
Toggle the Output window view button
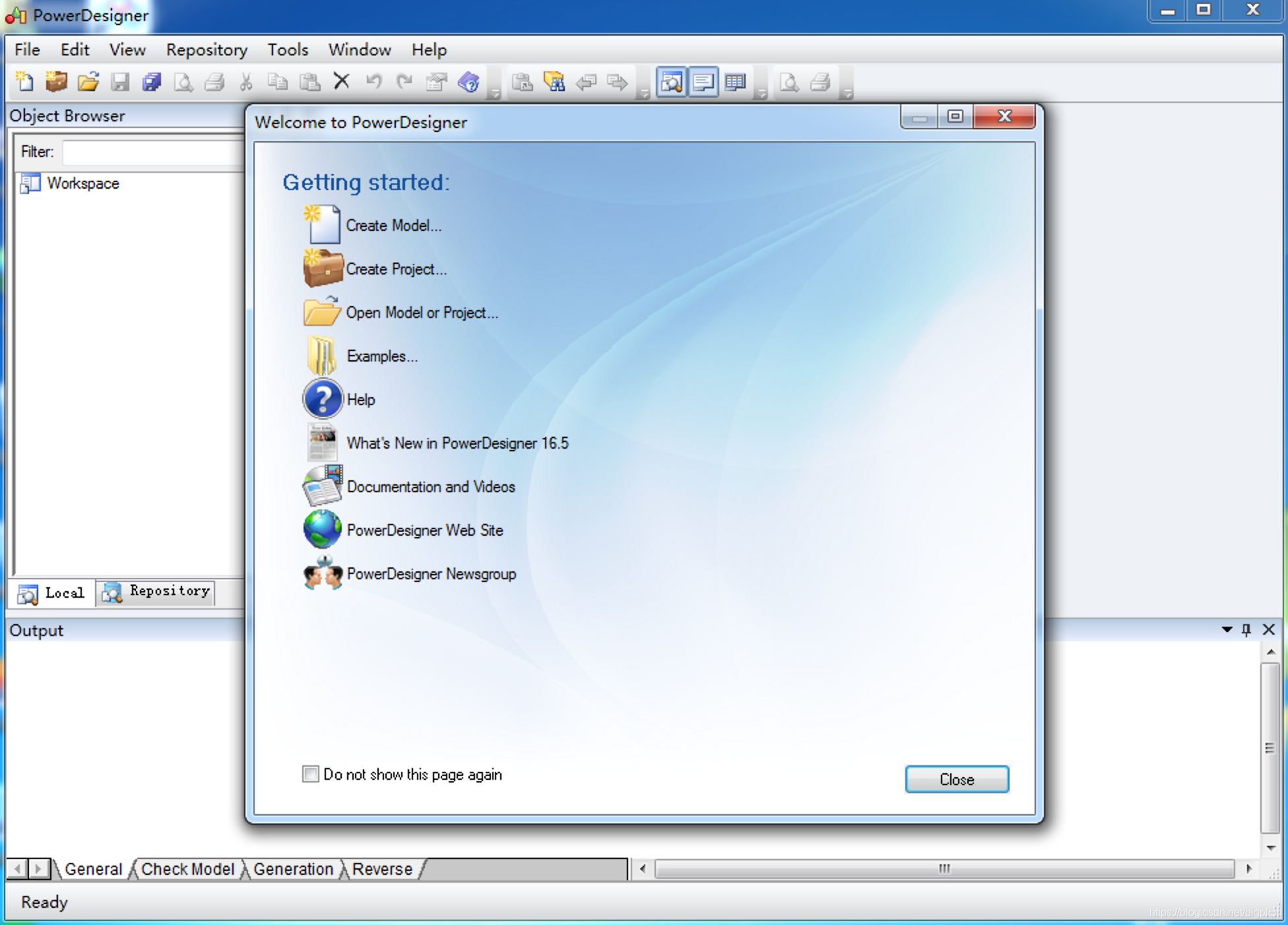[x=703, y=82]
